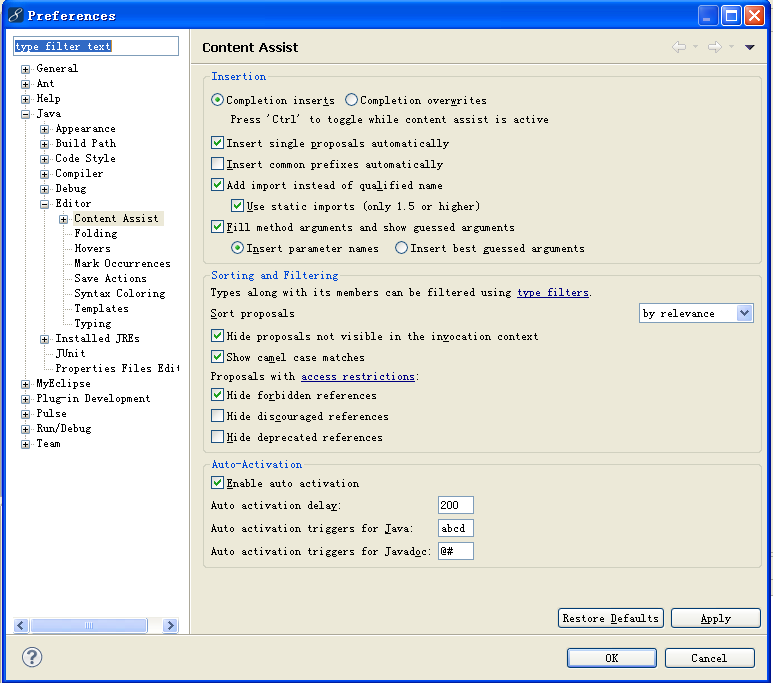Screen dimensions: 773x683
Task: Click left arrow of horizontal scrollbar
Action: coord(21,625)
